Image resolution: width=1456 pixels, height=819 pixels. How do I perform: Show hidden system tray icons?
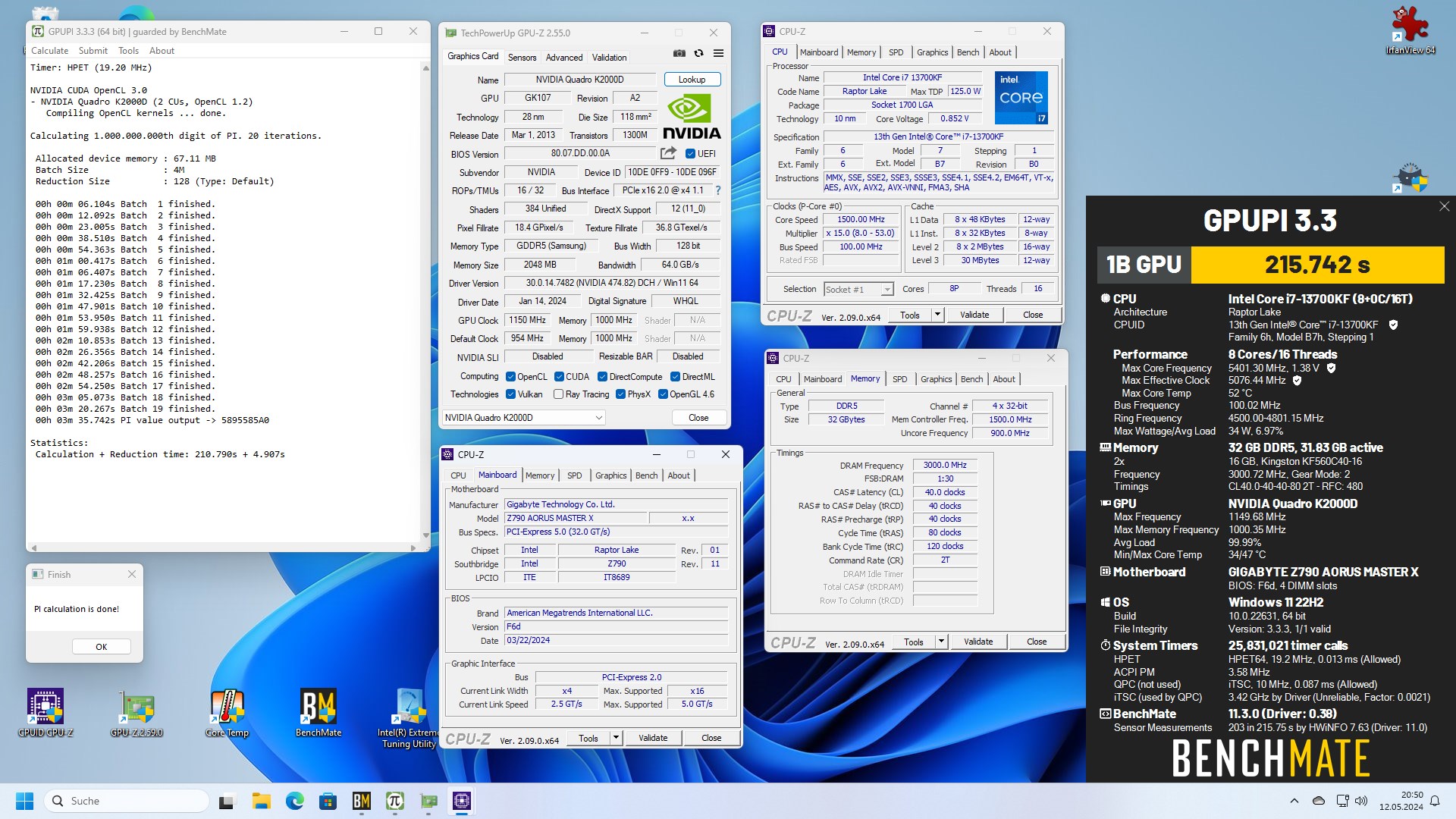click(1294, 801)
